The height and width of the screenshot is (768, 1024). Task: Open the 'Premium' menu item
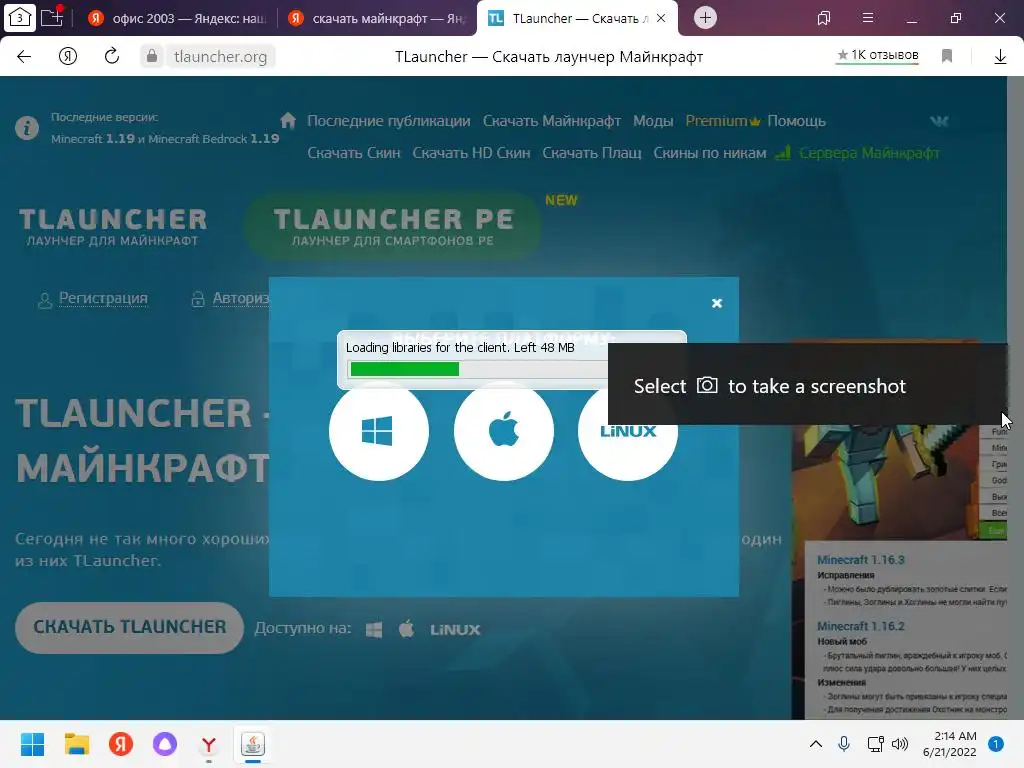tap(722, 121)
